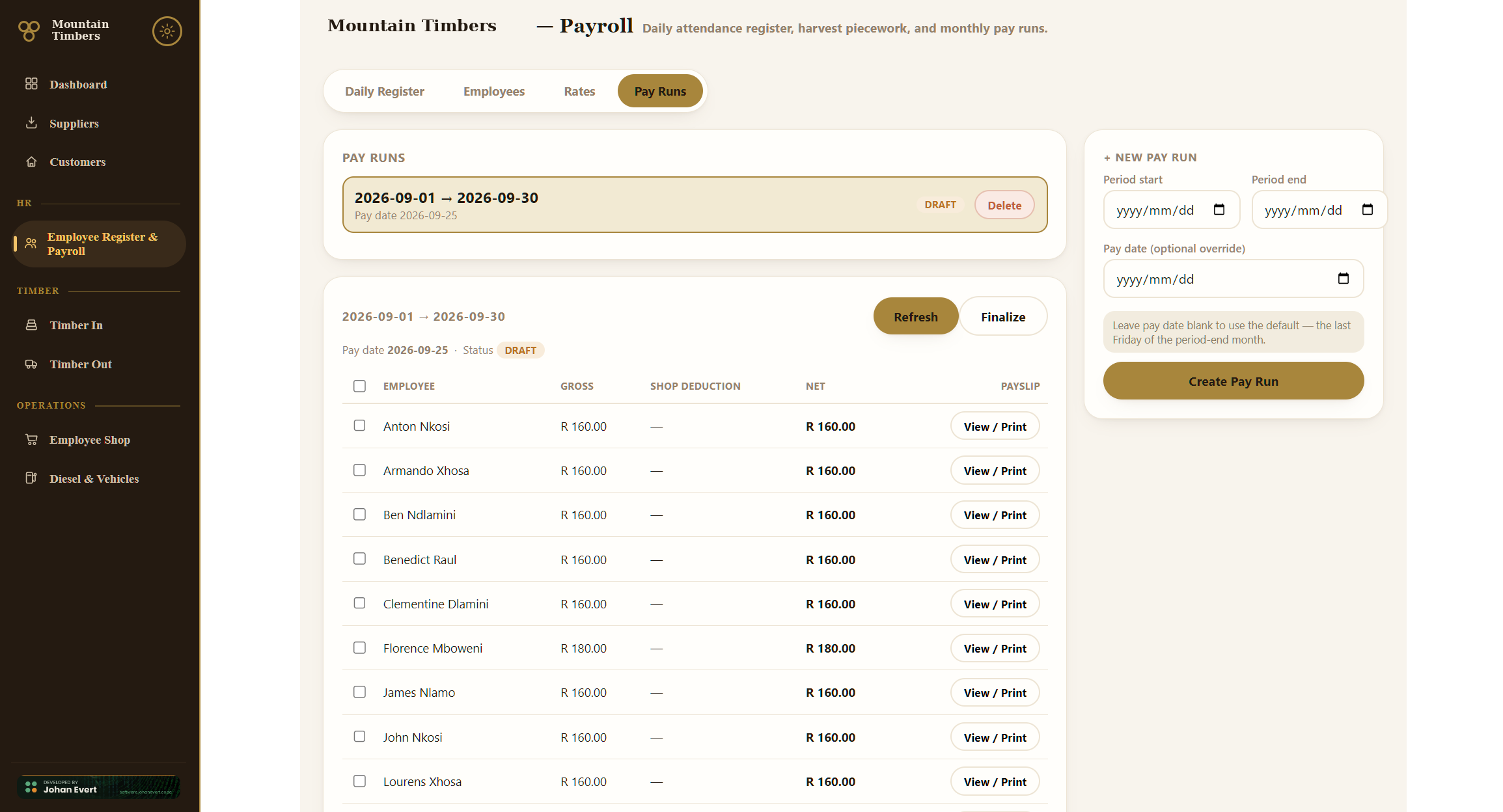View / Print payslip for John Nkosi
The height and width of the screenshot is (812, 1503).
coord(995,737)
